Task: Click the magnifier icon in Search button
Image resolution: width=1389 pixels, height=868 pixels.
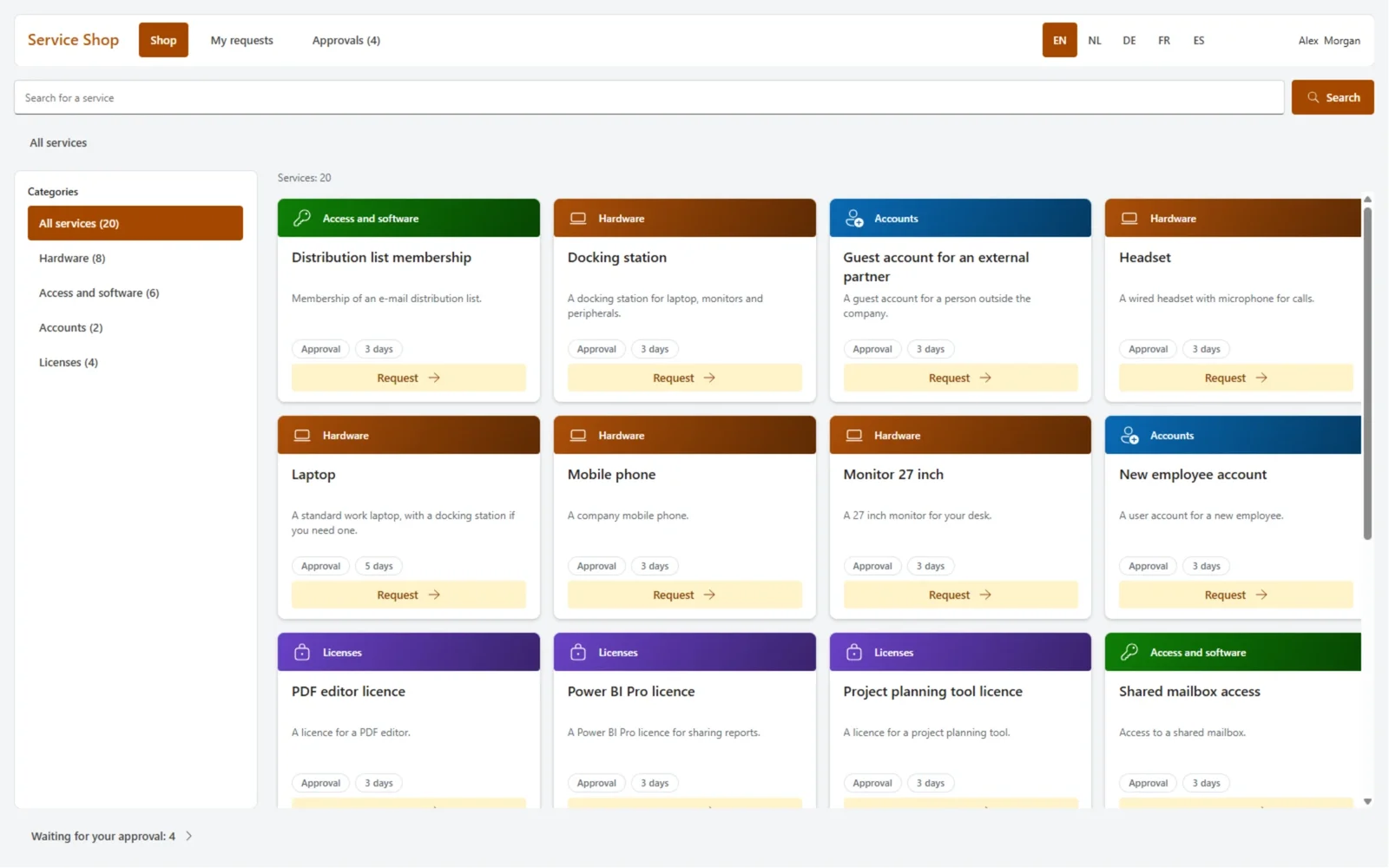Action: click(1313, 97)
